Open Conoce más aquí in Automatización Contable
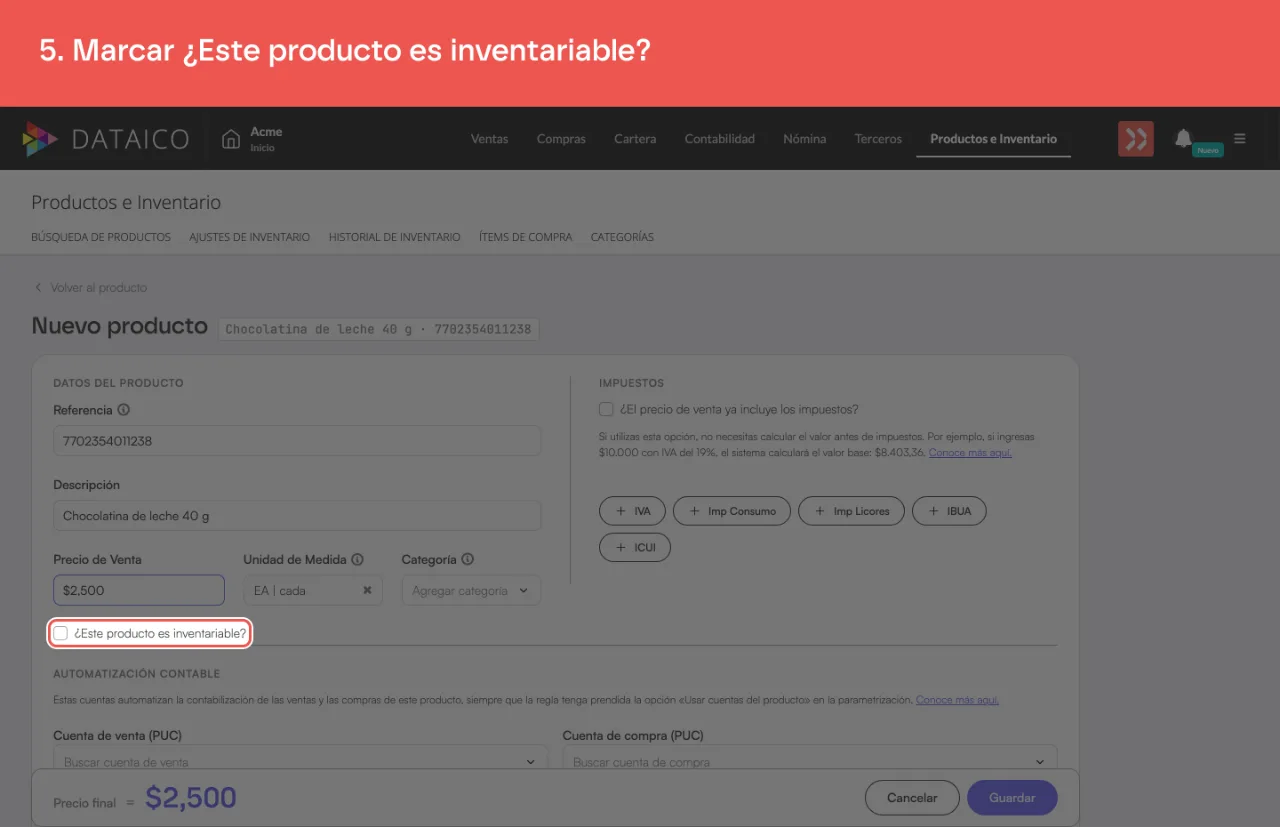Screen dimensions: 1280x827 [x=957, y=700]
